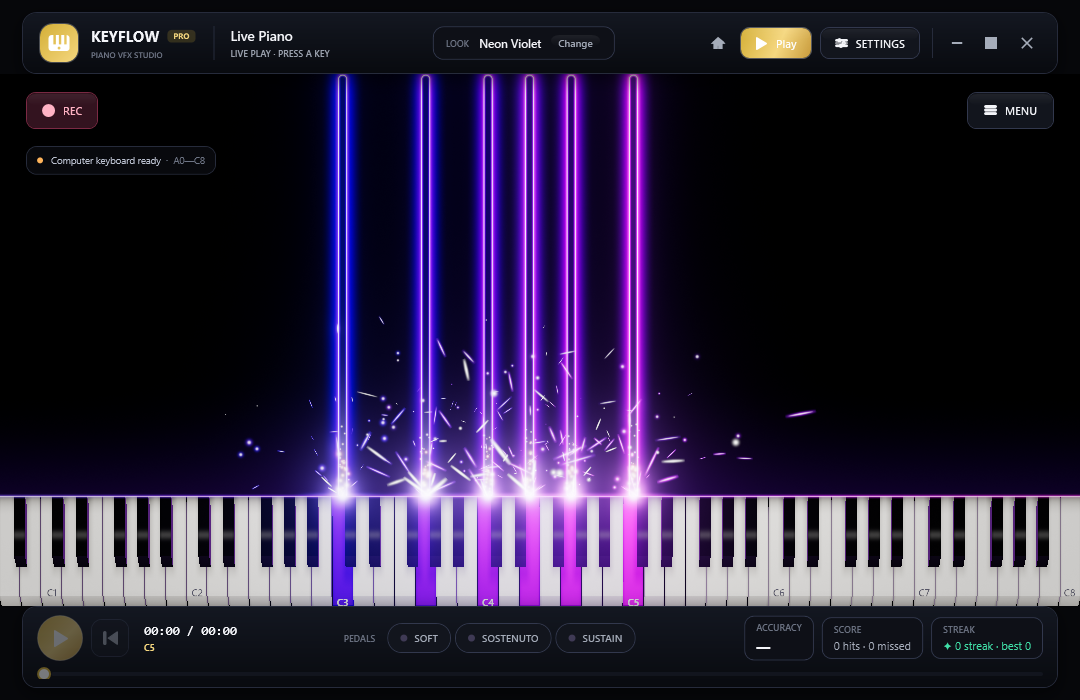Open the Settings panel
Screen dimensions: 1080x700
(870, 43)
